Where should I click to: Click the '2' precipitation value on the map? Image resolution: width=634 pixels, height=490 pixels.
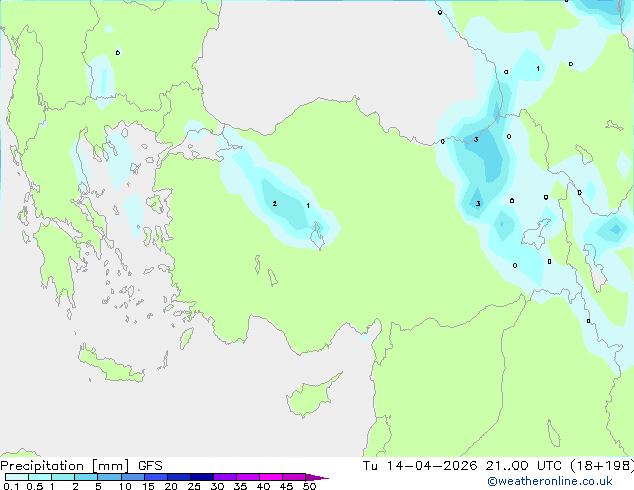(275, 203)
